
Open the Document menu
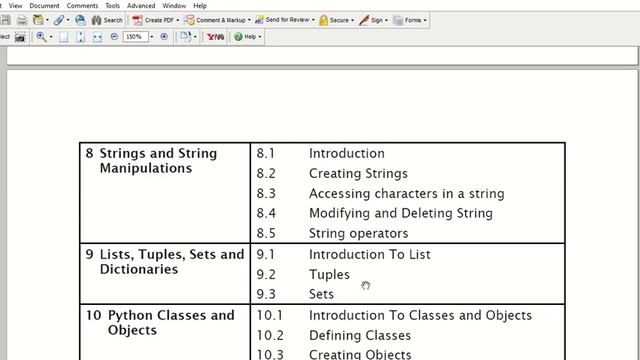(x=44, y=6)
